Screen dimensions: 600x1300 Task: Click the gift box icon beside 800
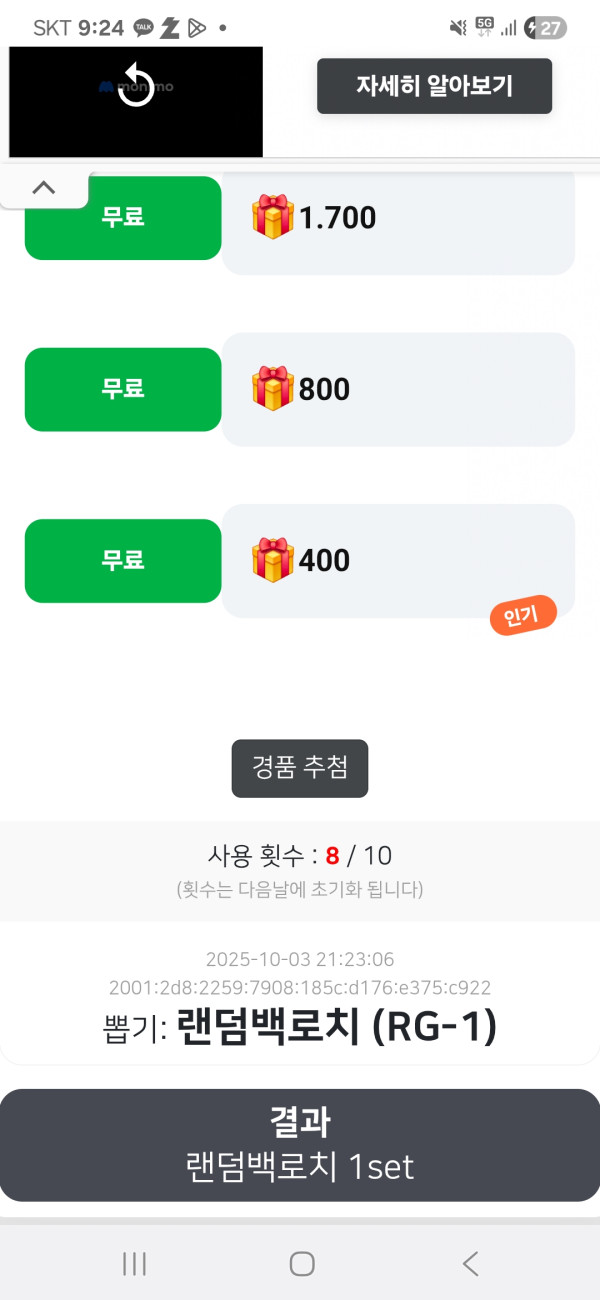(272, 388)
